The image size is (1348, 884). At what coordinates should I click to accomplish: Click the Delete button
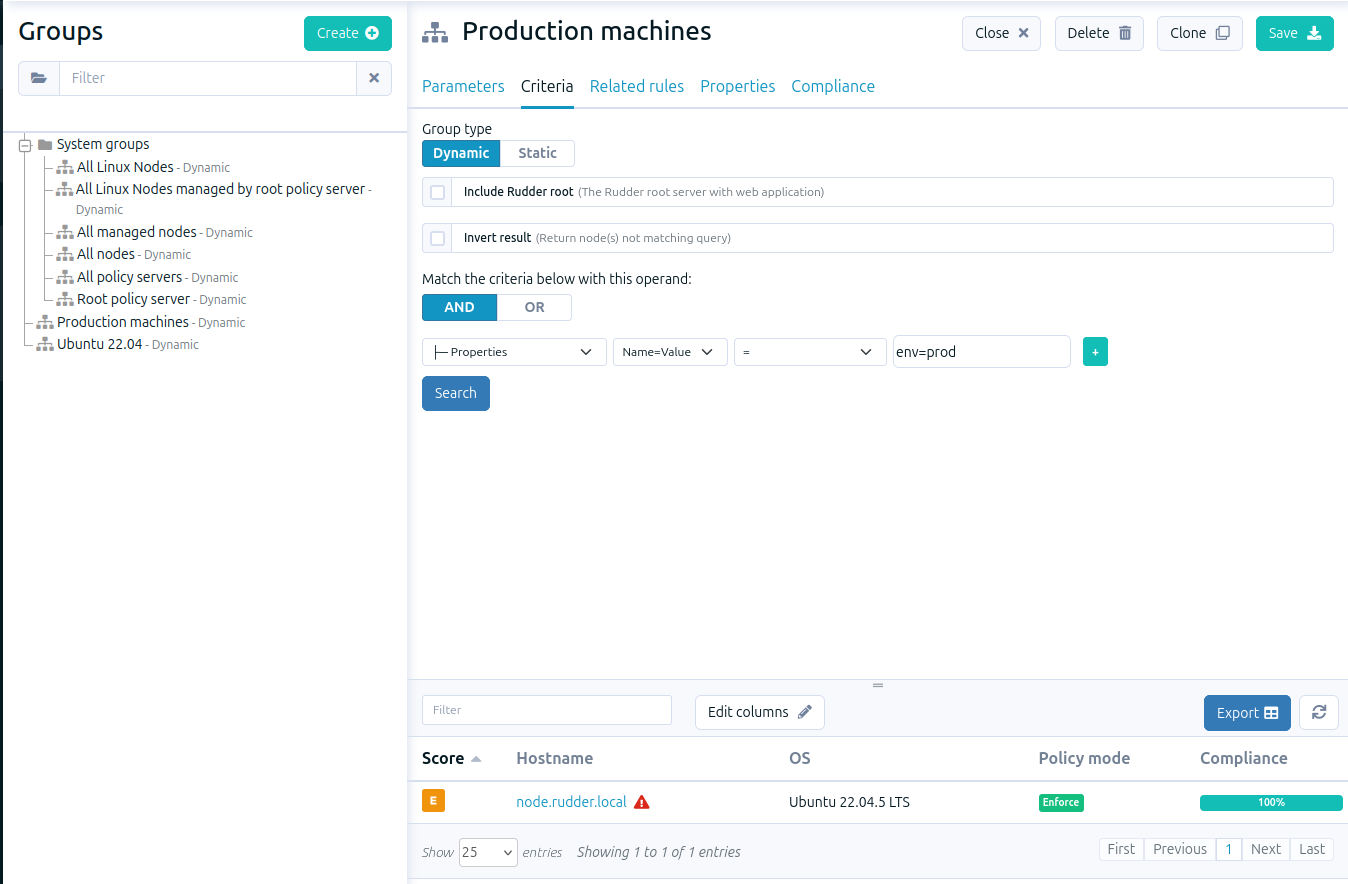coord(1099,33)
